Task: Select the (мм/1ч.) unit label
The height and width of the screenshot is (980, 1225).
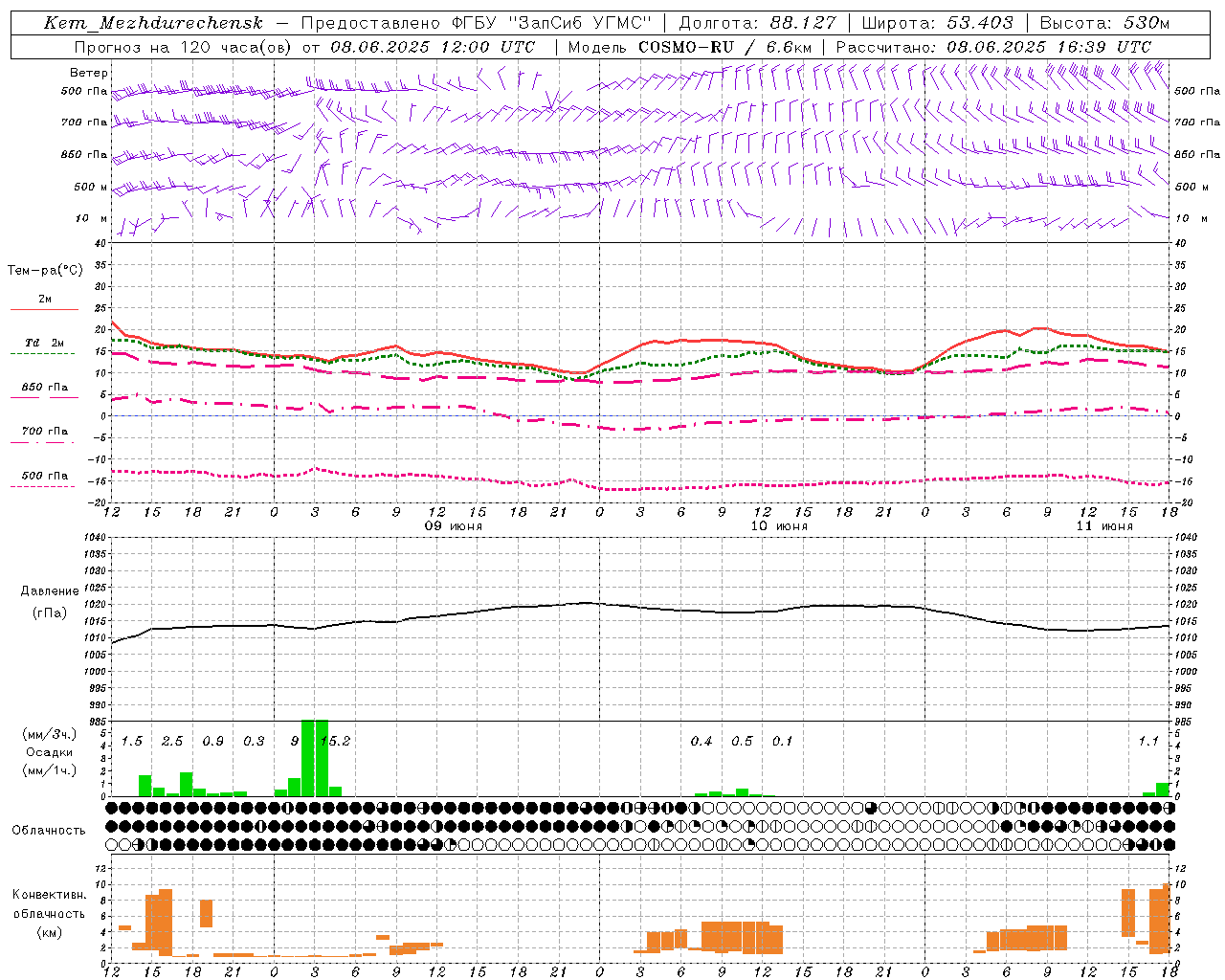Action: pos(49,770)
